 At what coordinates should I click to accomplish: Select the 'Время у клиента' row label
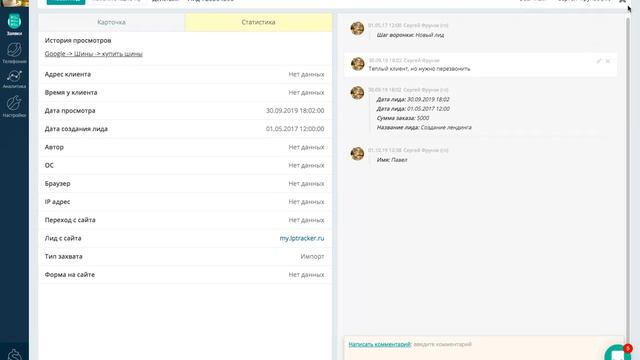71,92
